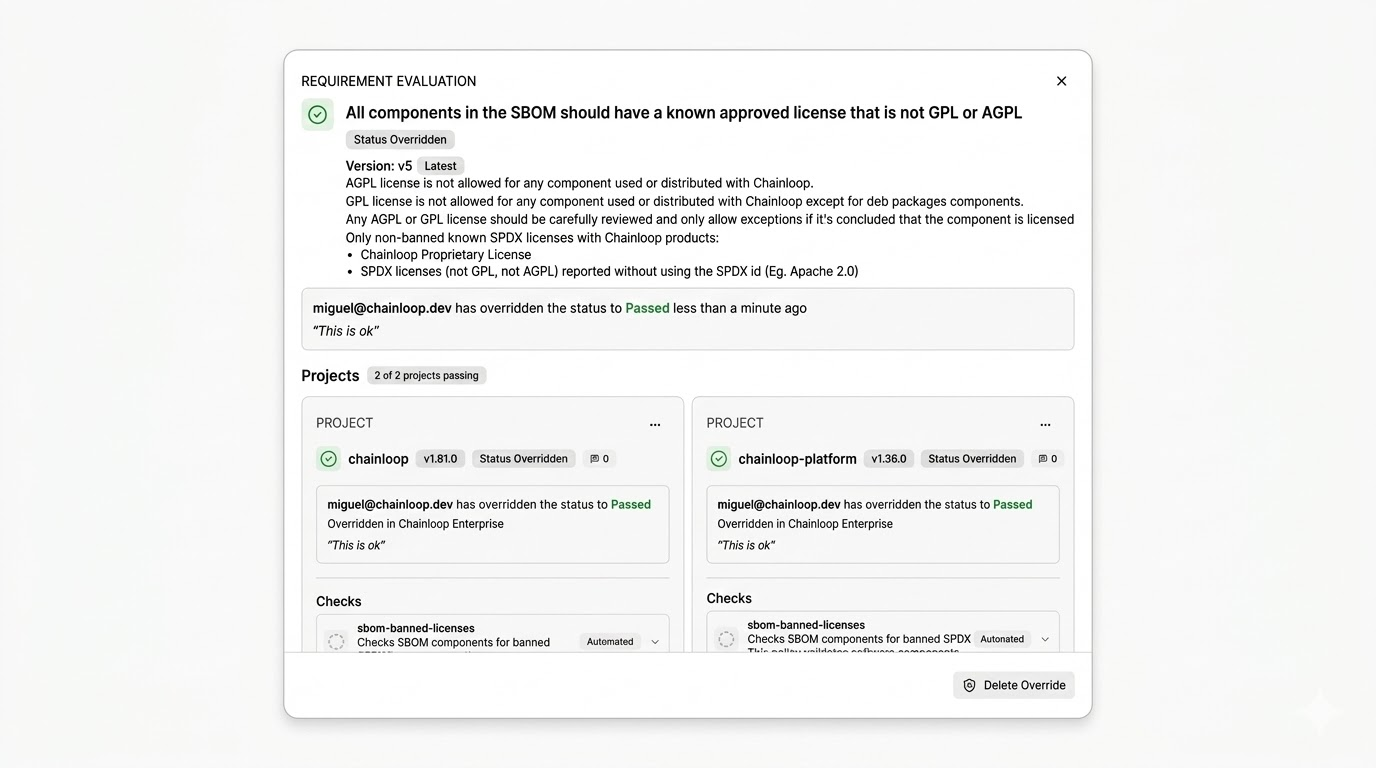Screen dimensions: 1376x768
Task: Switch to the Latest version tag
Action: (440, 165)
